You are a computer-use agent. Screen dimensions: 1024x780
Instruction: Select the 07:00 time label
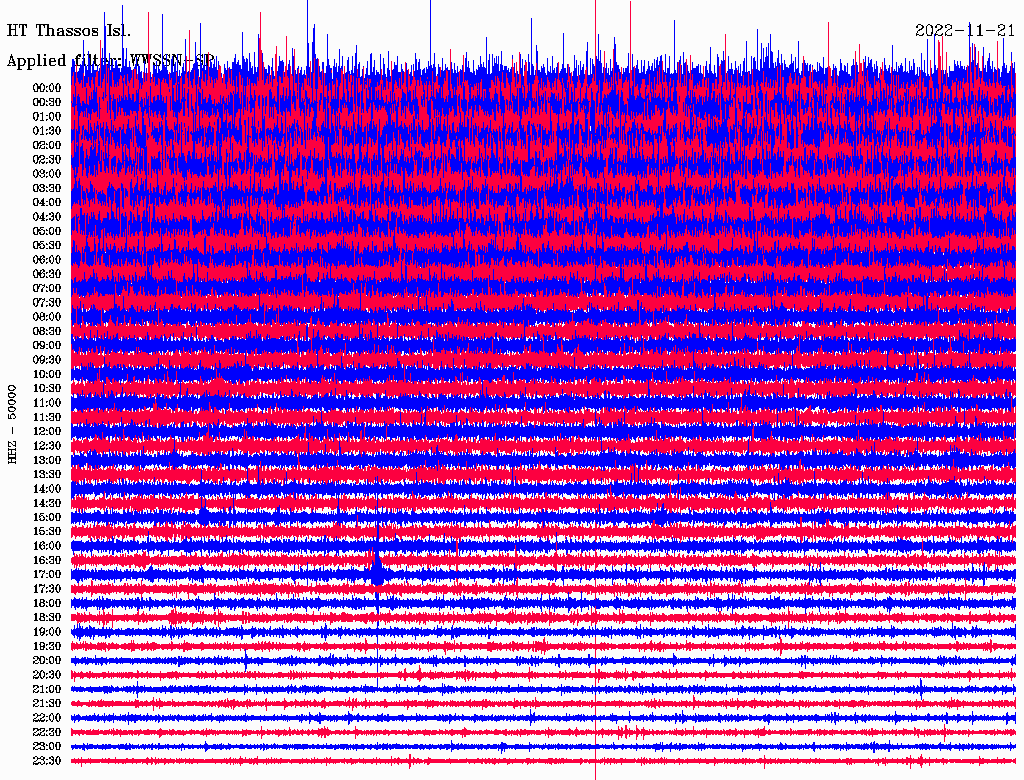coord(47,289)
